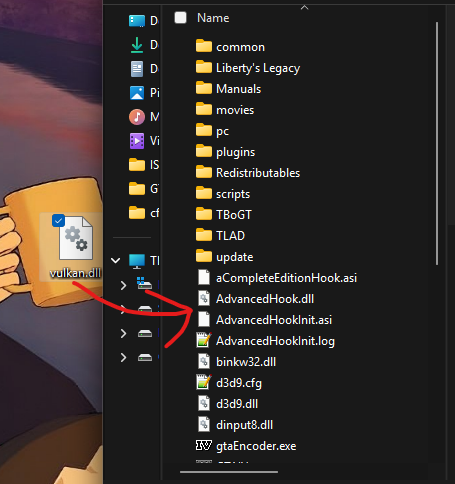Screen dimensions: 455x484
Task: Select the vulkan.dll file icon on desktop
Action: 76,238
